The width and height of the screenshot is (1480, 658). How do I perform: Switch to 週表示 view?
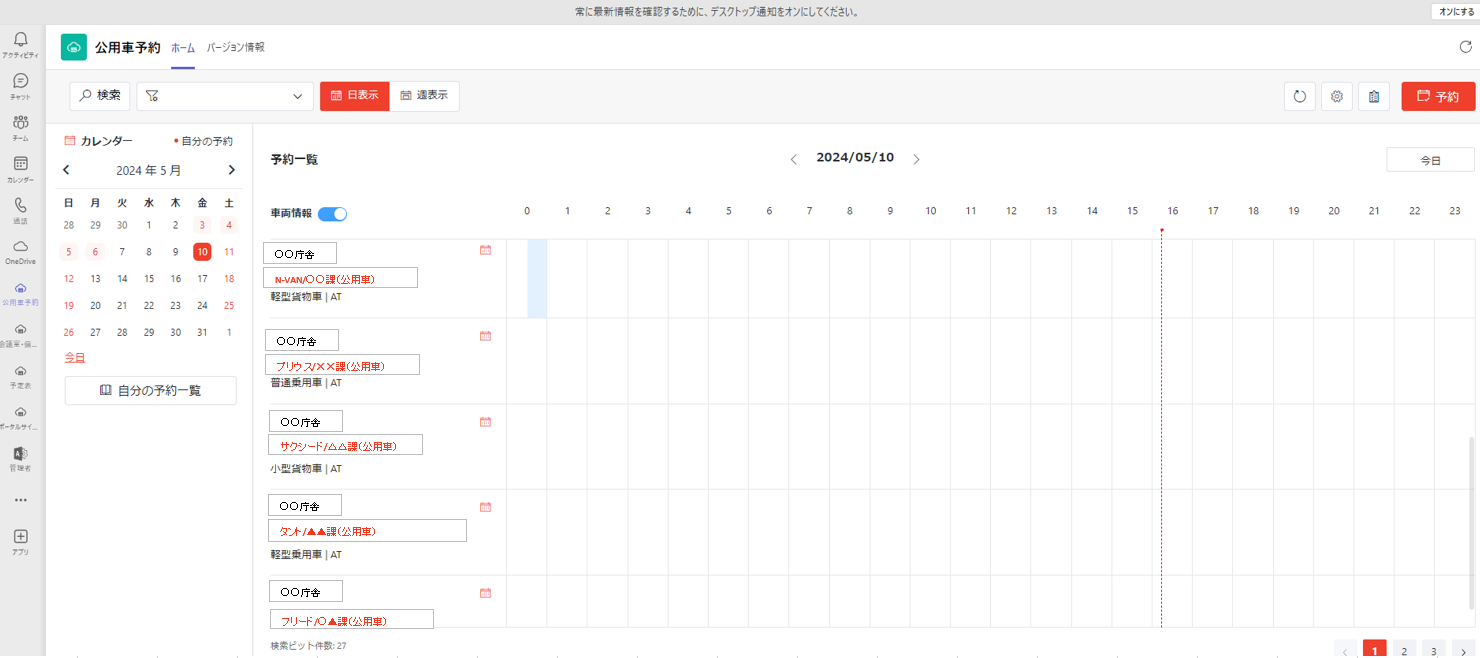424,95
